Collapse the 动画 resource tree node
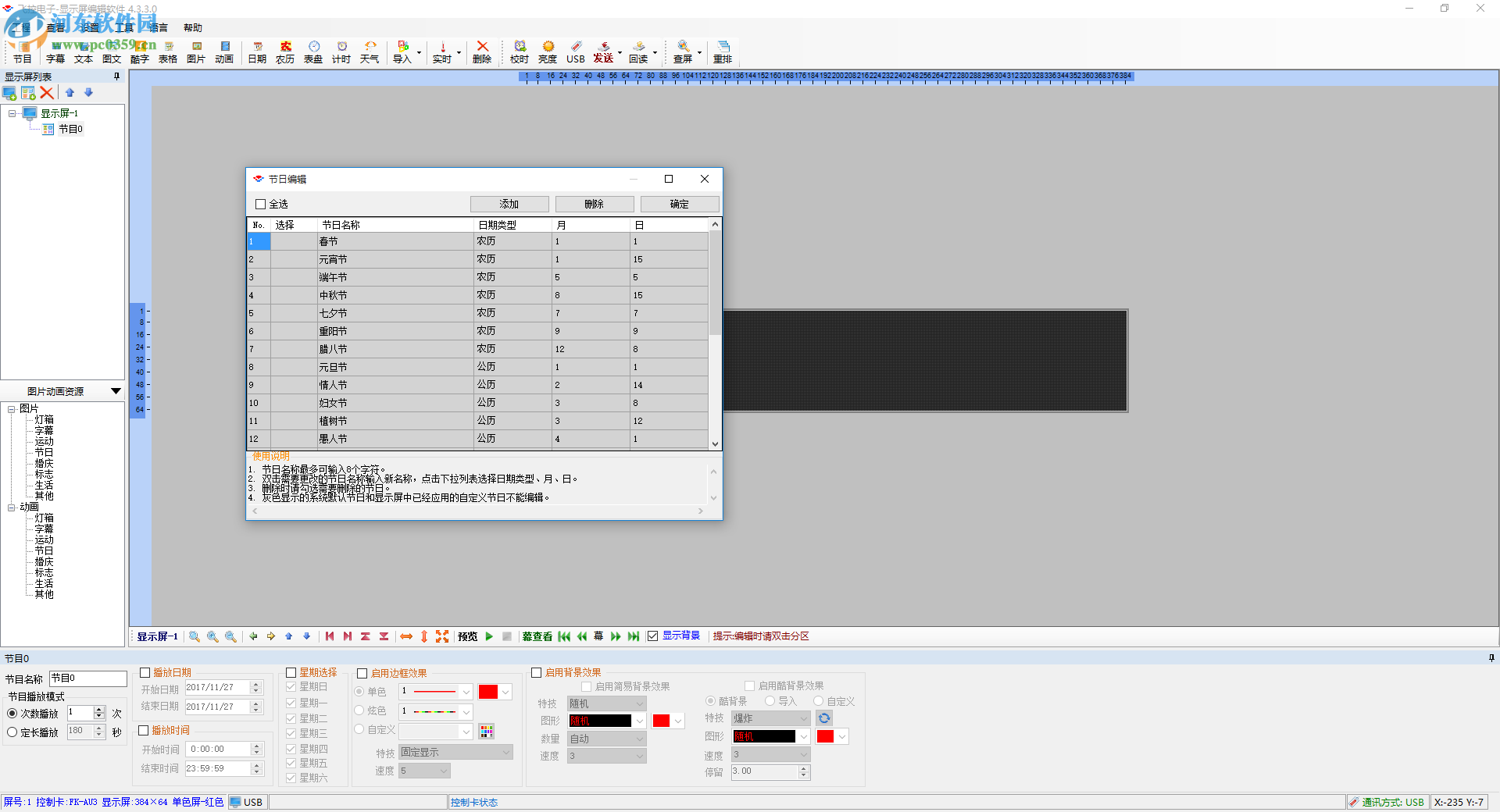 (x=12, y=507)
